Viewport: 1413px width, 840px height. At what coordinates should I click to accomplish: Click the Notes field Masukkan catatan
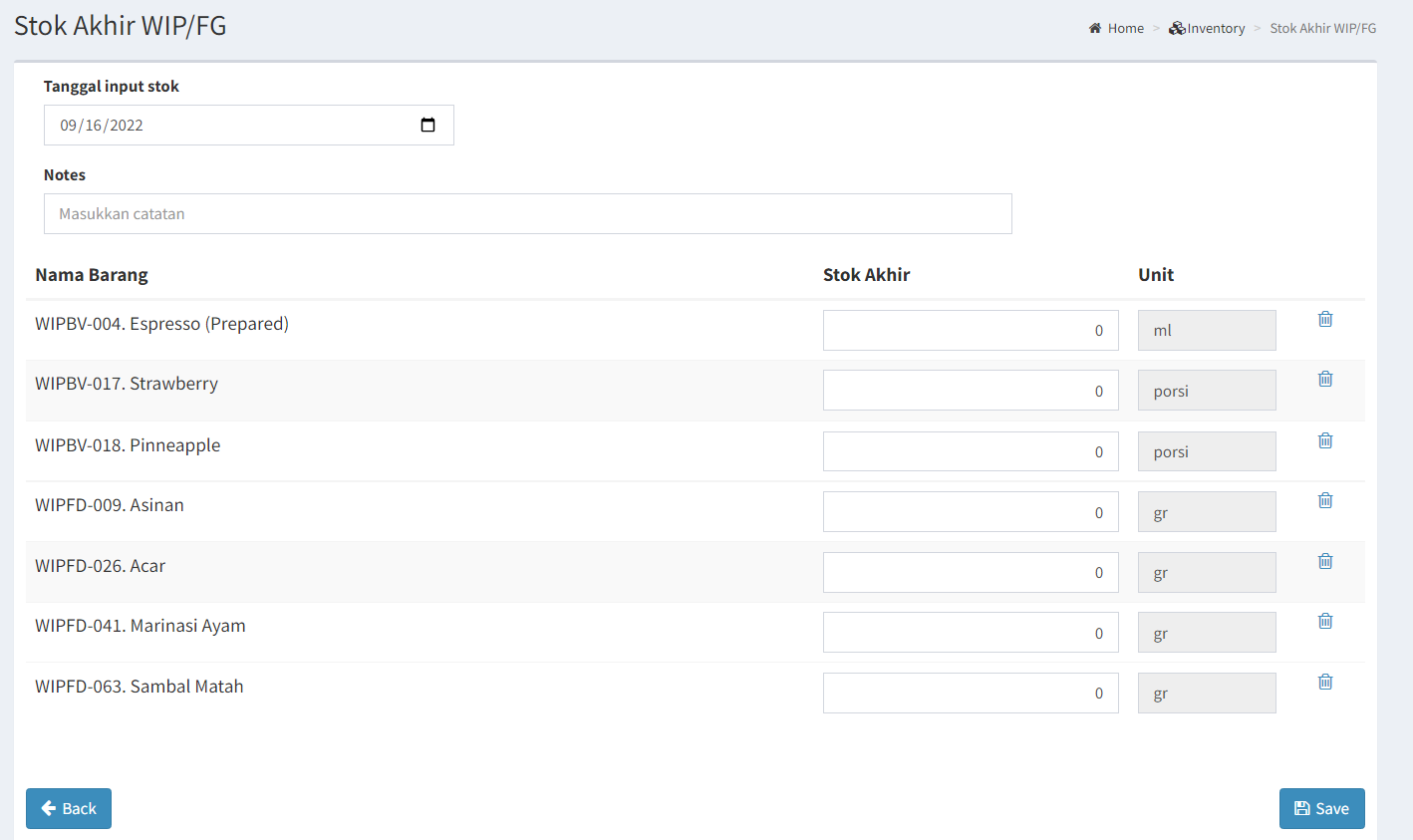click(528, 213)
